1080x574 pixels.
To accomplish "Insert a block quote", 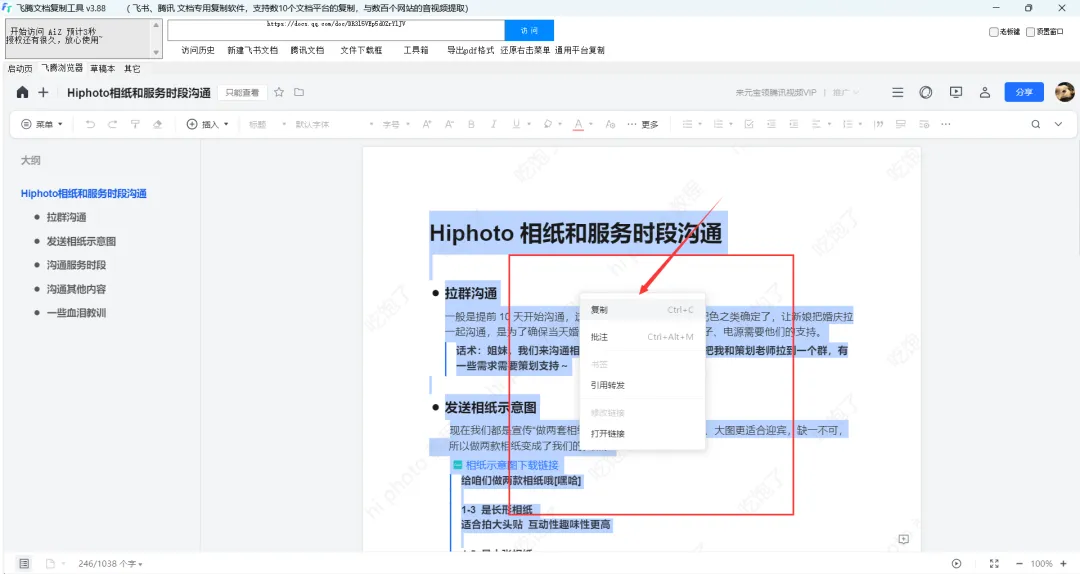I will click(x=878, y=124).
